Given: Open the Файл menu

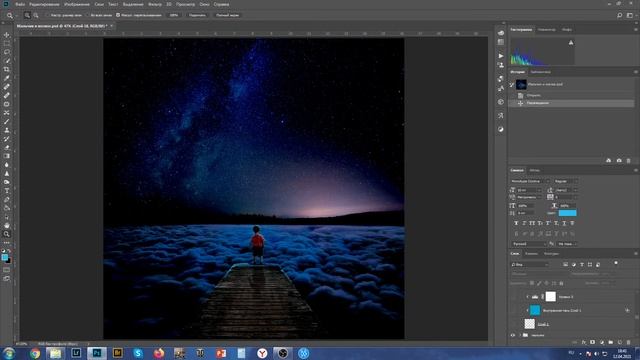Looking at the screenshot, I should 20,4.
